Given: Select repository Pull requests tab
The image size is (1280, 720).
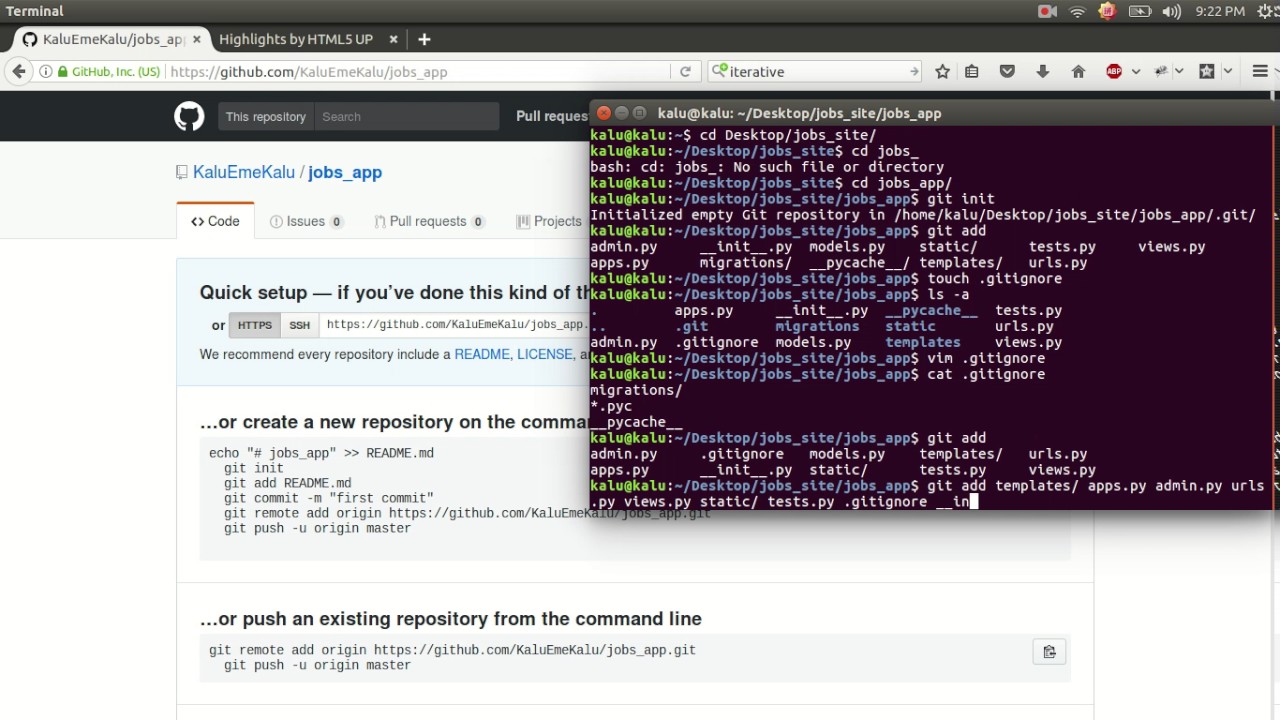Looking at the screenshot, I should tap(429, 221).
